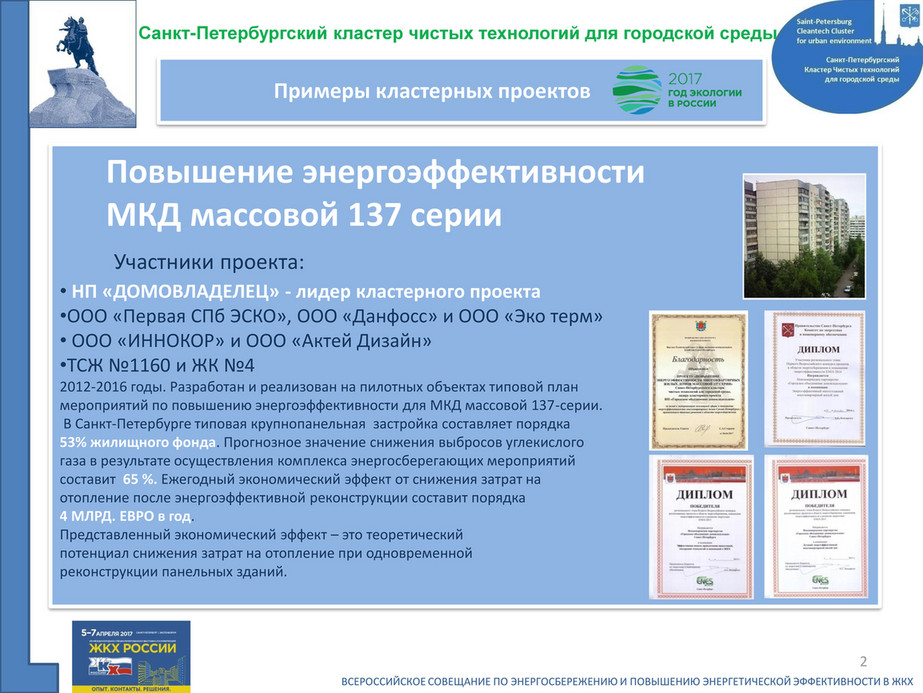Screen dimensions: 923x693
Task: Click the text "2012-2016 годы"
Action: (111, 387)
